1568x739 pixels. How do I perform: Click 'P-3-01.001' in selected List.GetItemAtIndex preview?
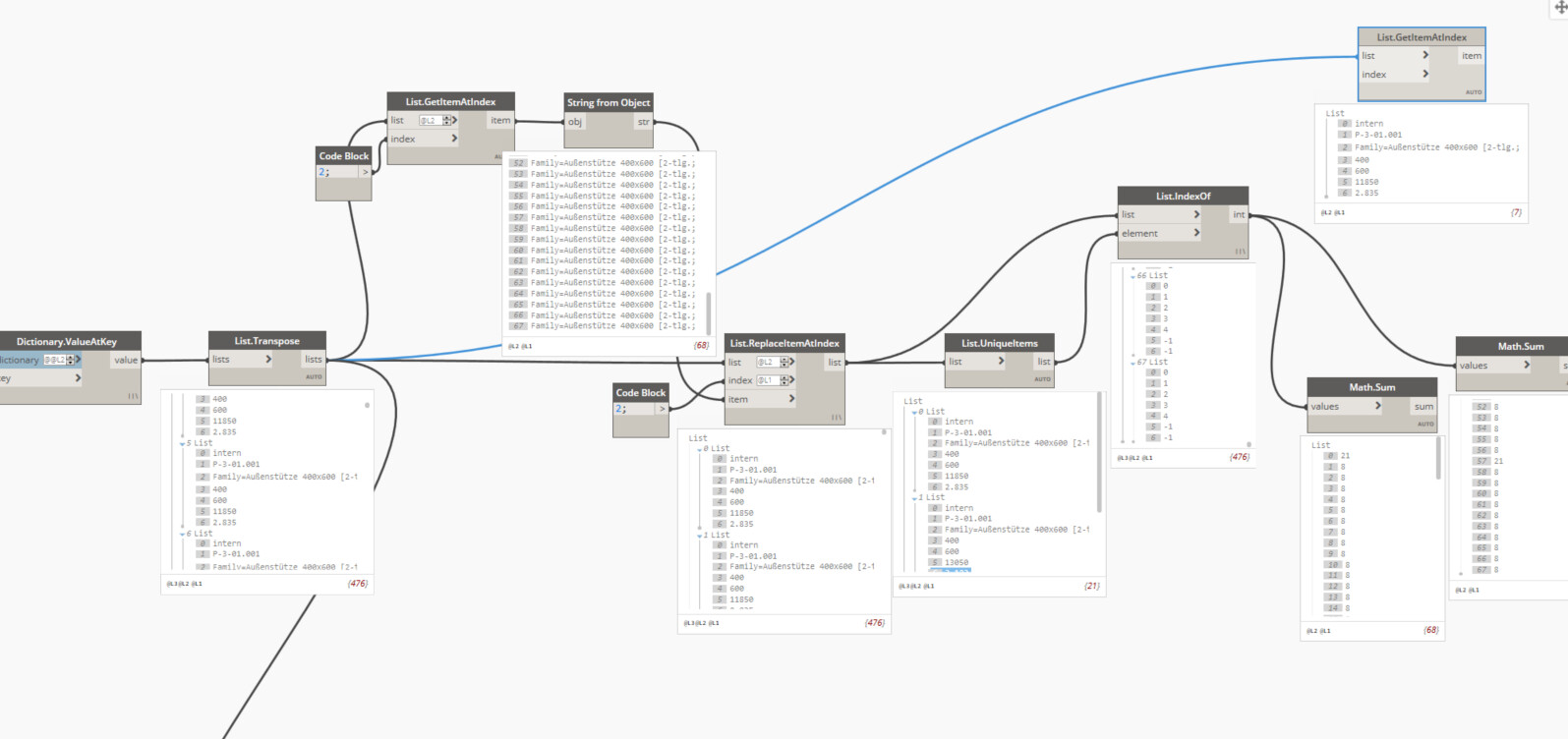click(1378, 135)
